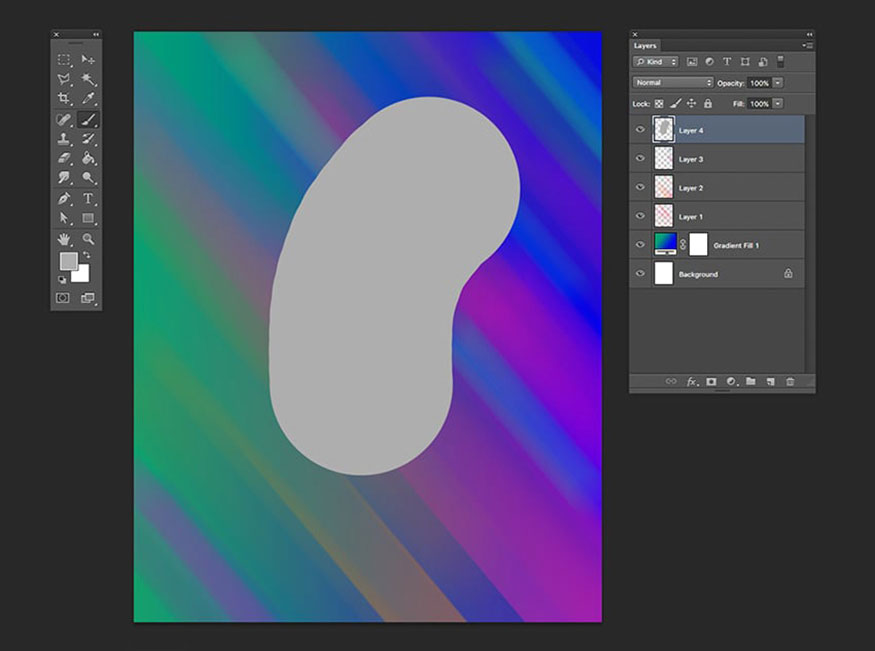875x651 pixels.
Task: Click the Gradient Fill 1 gradient thumbnail
Action: pos(665,244)
